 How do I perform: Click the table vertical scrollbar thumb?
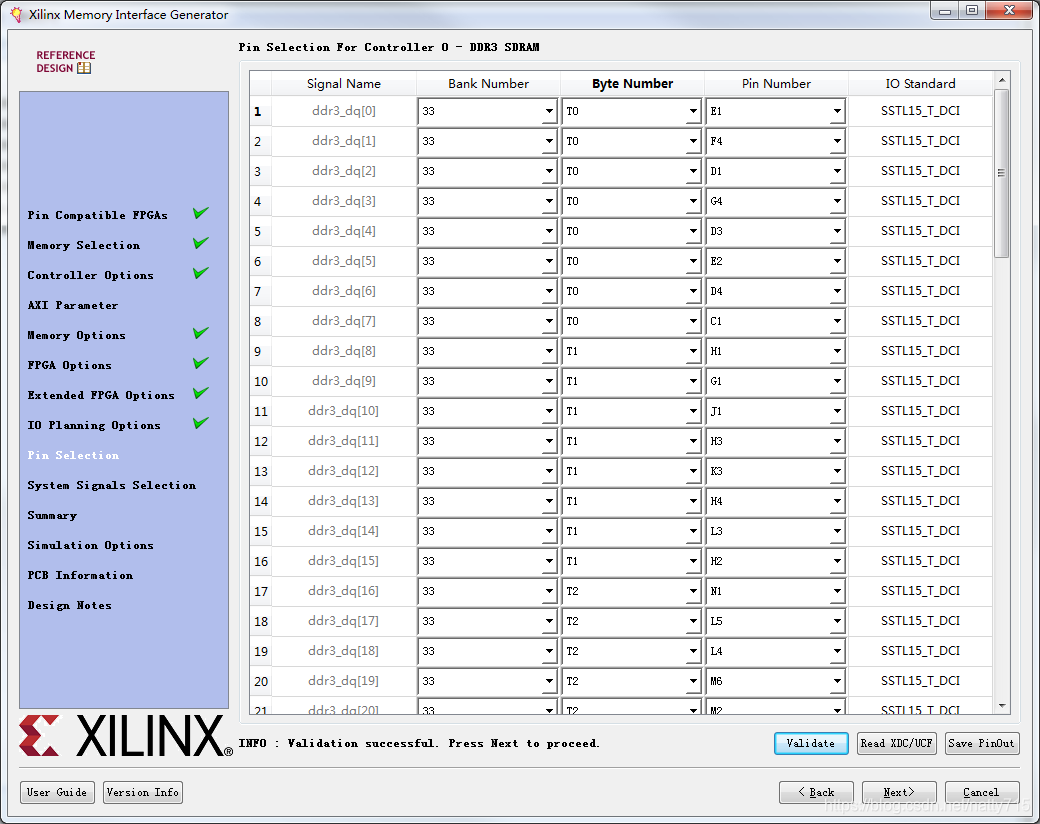coord(1002,173)
